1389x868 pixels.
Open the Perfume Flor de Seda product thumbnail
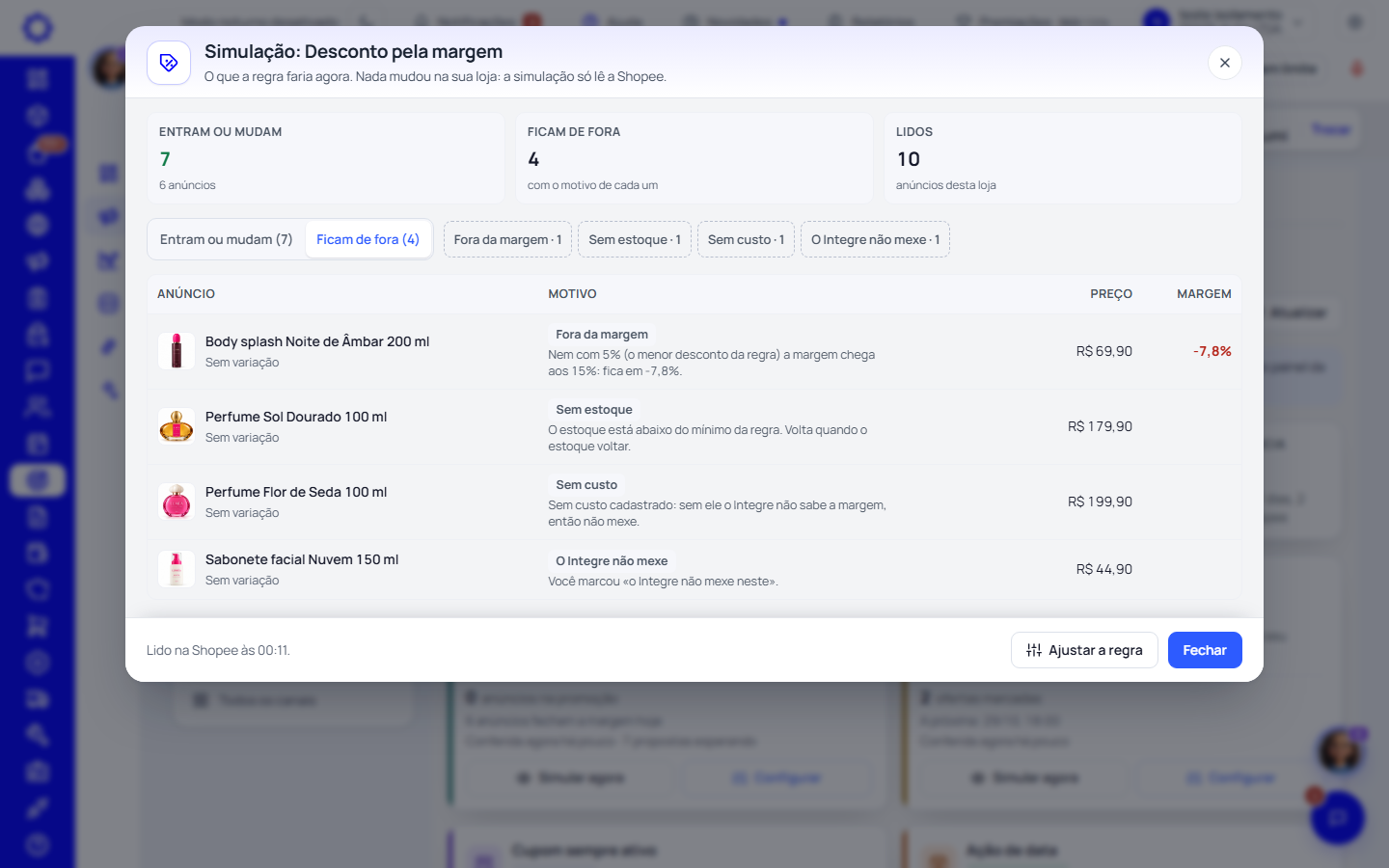click(177, 502)
